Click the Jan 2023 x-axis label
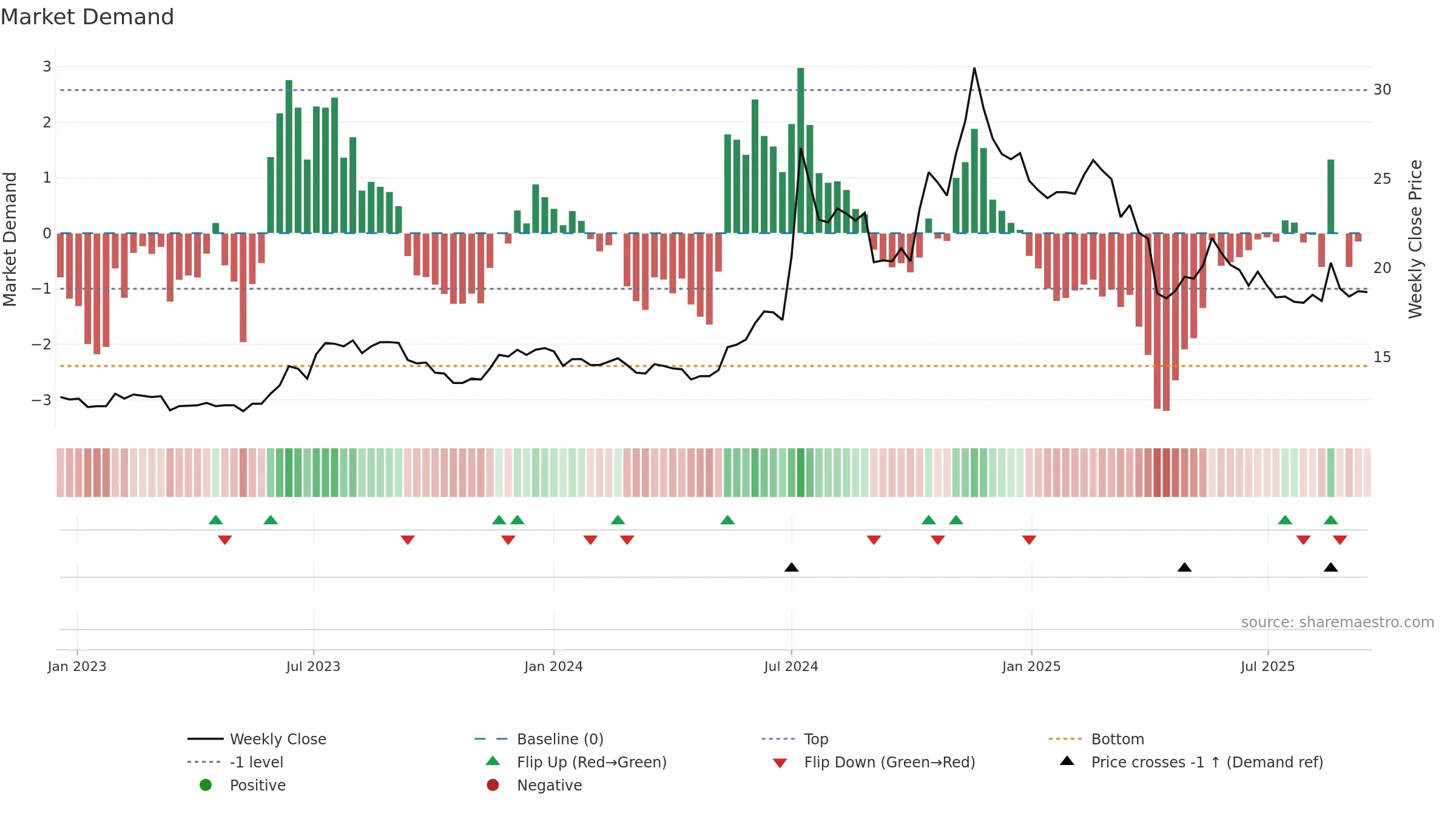1456x819 pixels. tap(77, 667)
